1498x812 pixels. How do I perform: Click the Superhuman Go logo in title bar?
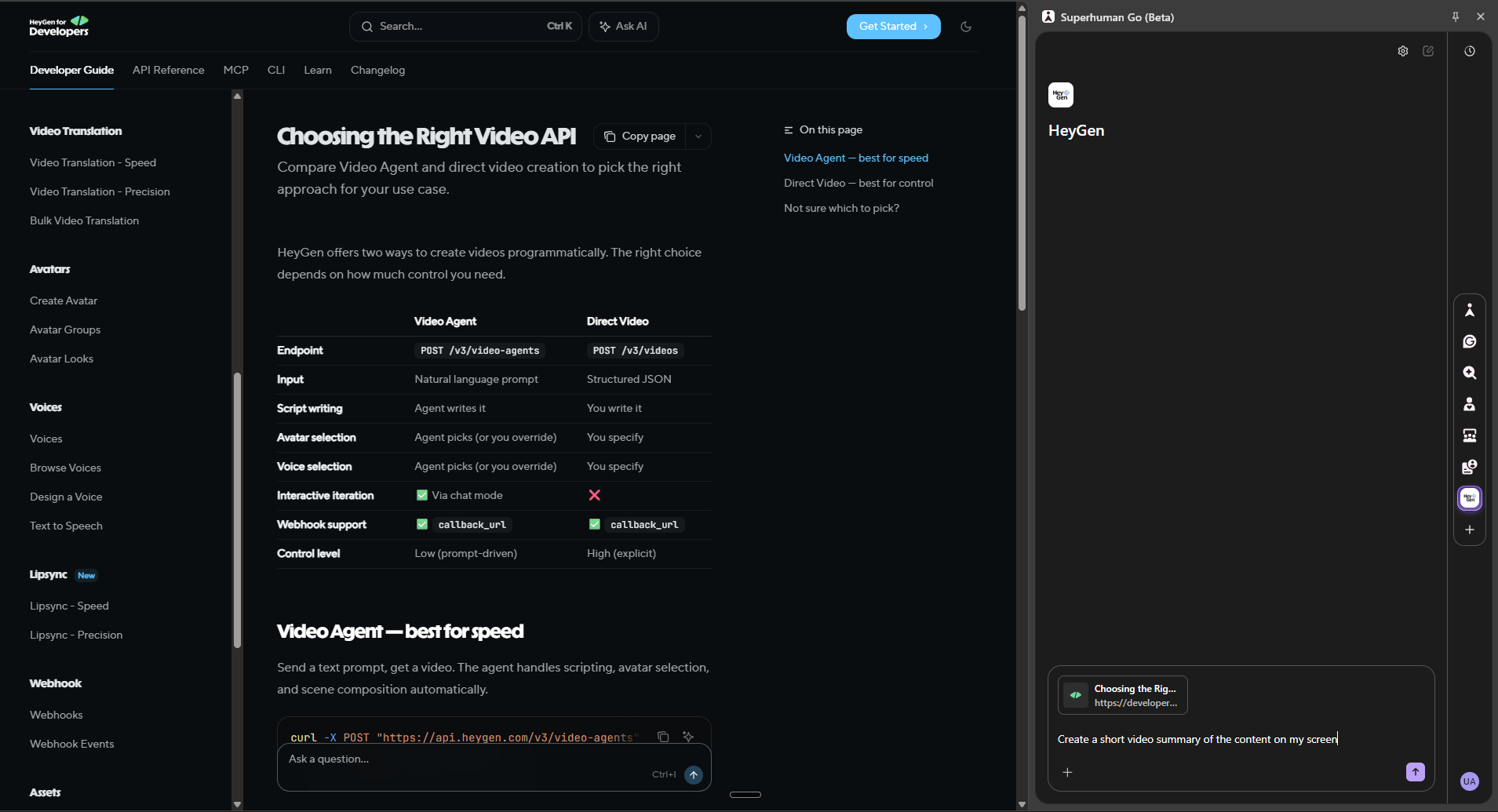click(1048, 16)
